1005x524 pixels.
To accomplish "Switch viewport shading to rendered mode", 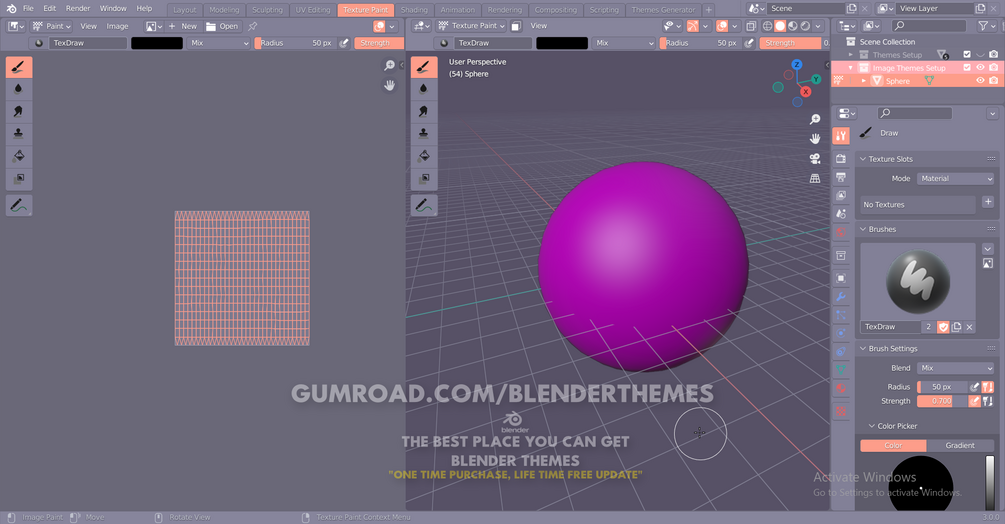I will 805,26.
